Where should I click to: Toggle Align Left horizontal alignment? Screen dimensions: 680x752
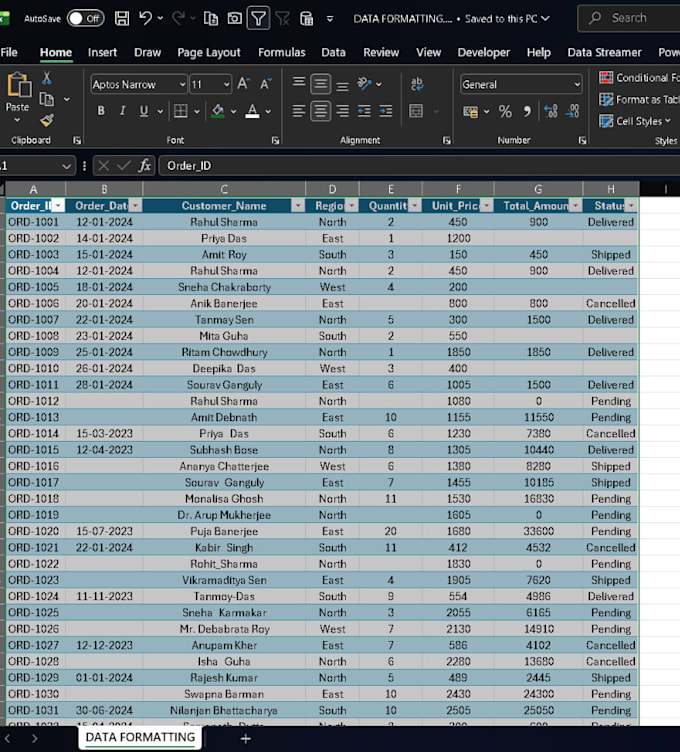[299, 111]
